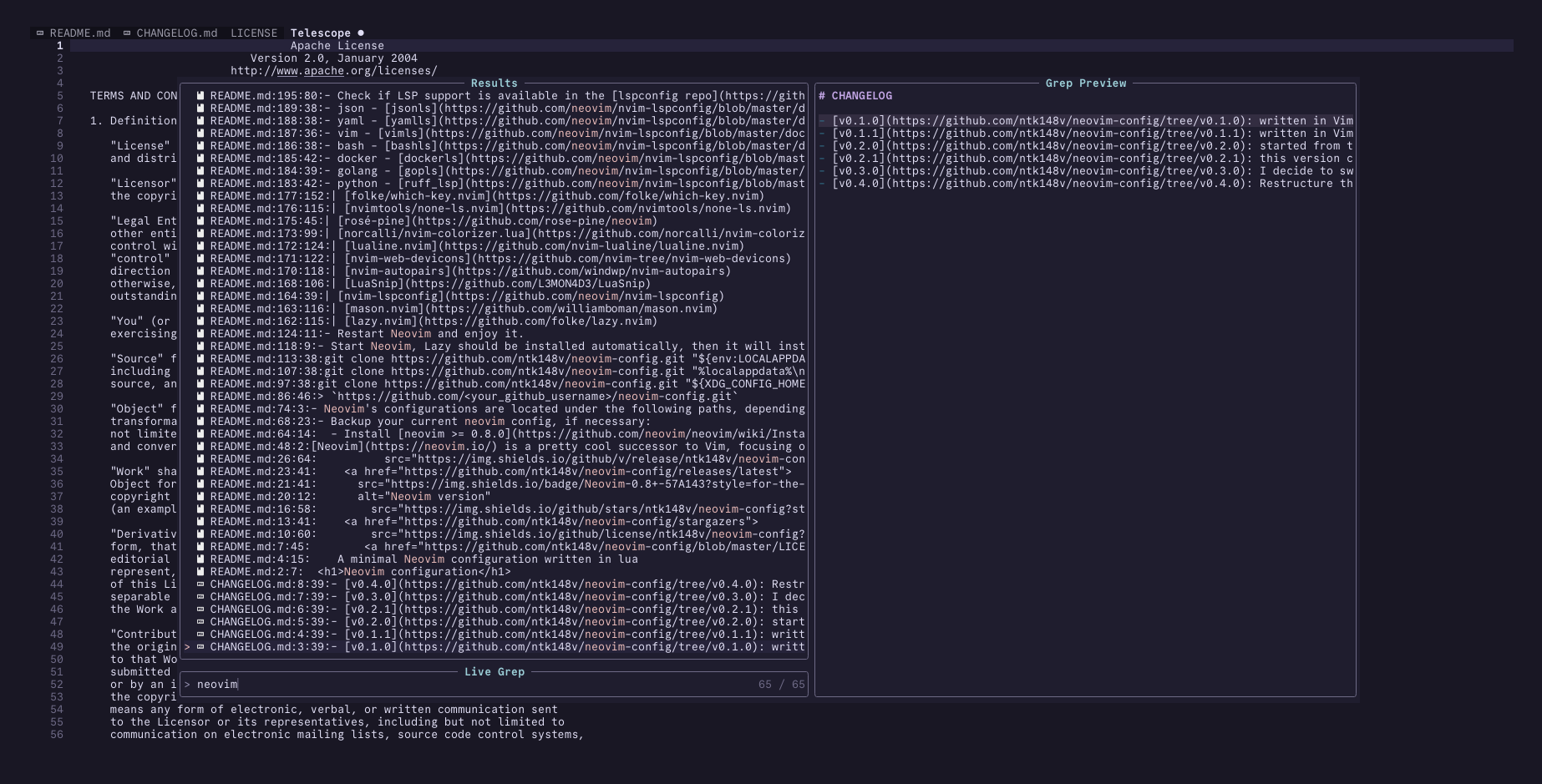The width and height of the screenshot is (1542, 784).
Task: Click file icon of README.md:2:7 result
Action: [200, 572]
